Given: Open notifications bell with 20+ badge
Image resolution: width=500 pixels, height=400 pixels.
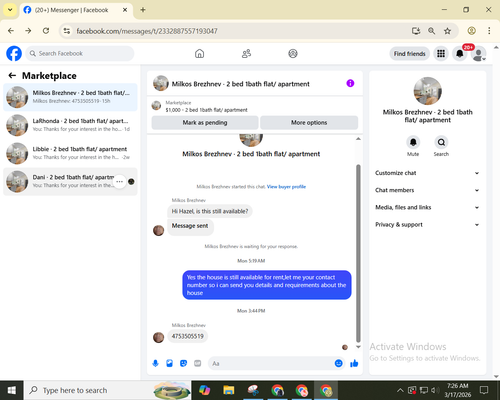Looking at the screenshot, I should pos(460,54).
